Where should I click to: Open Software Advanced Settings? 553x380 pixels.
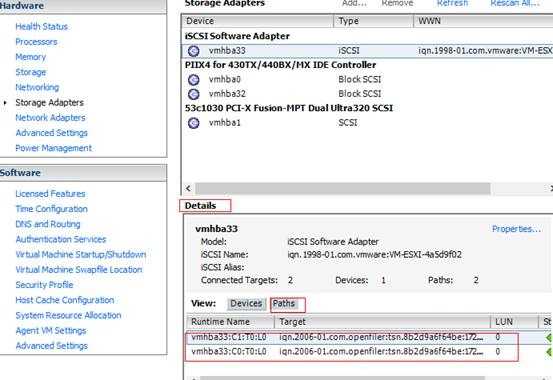pyautogui.click(x=51, y=346)
